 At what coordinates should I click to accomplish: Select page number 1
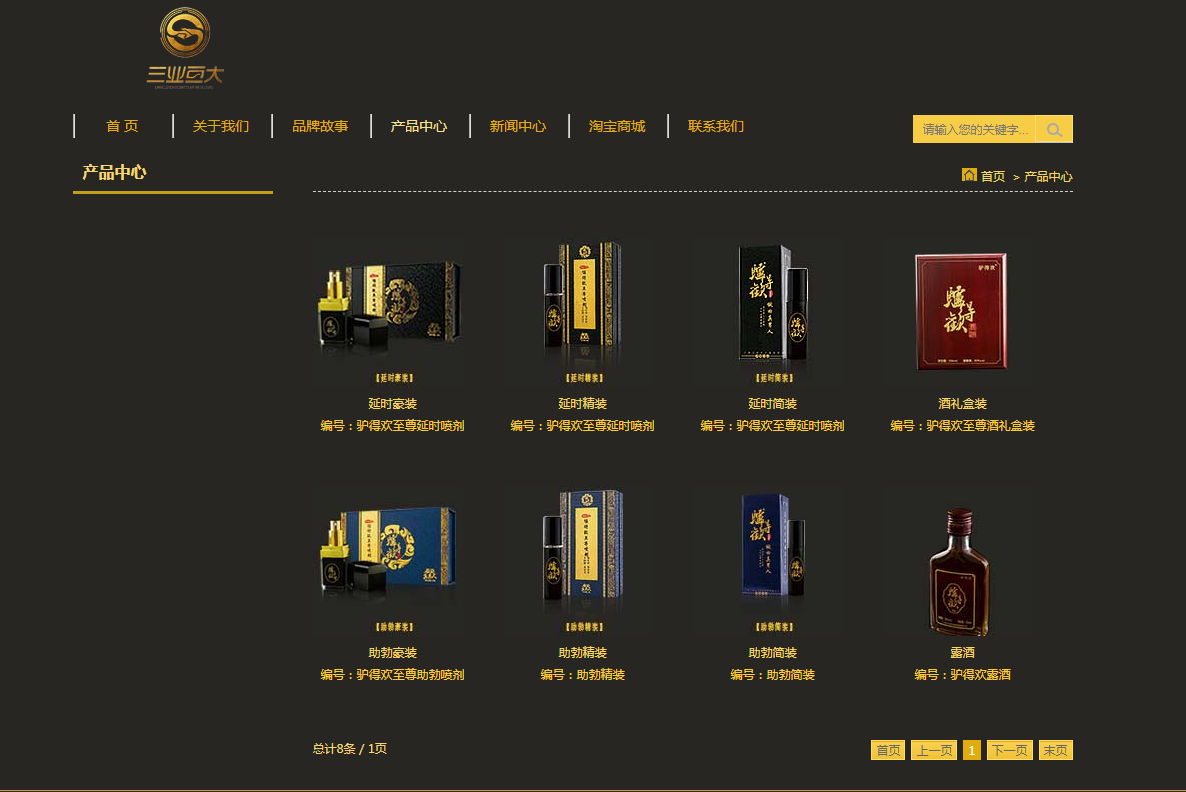pos(972,750)
